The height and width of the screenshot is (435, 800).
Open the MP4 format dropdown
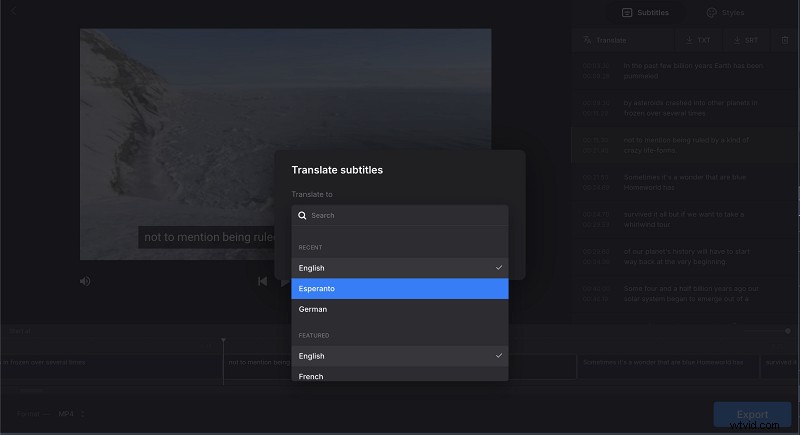tap(70, 413)
